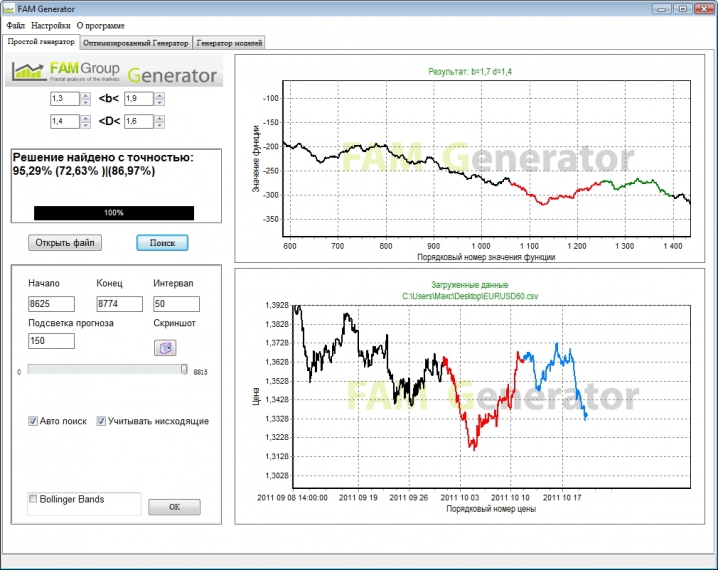Decrease the upper b bound 1,9
This screenshot has width=718, height=570.
coord(159,102)
